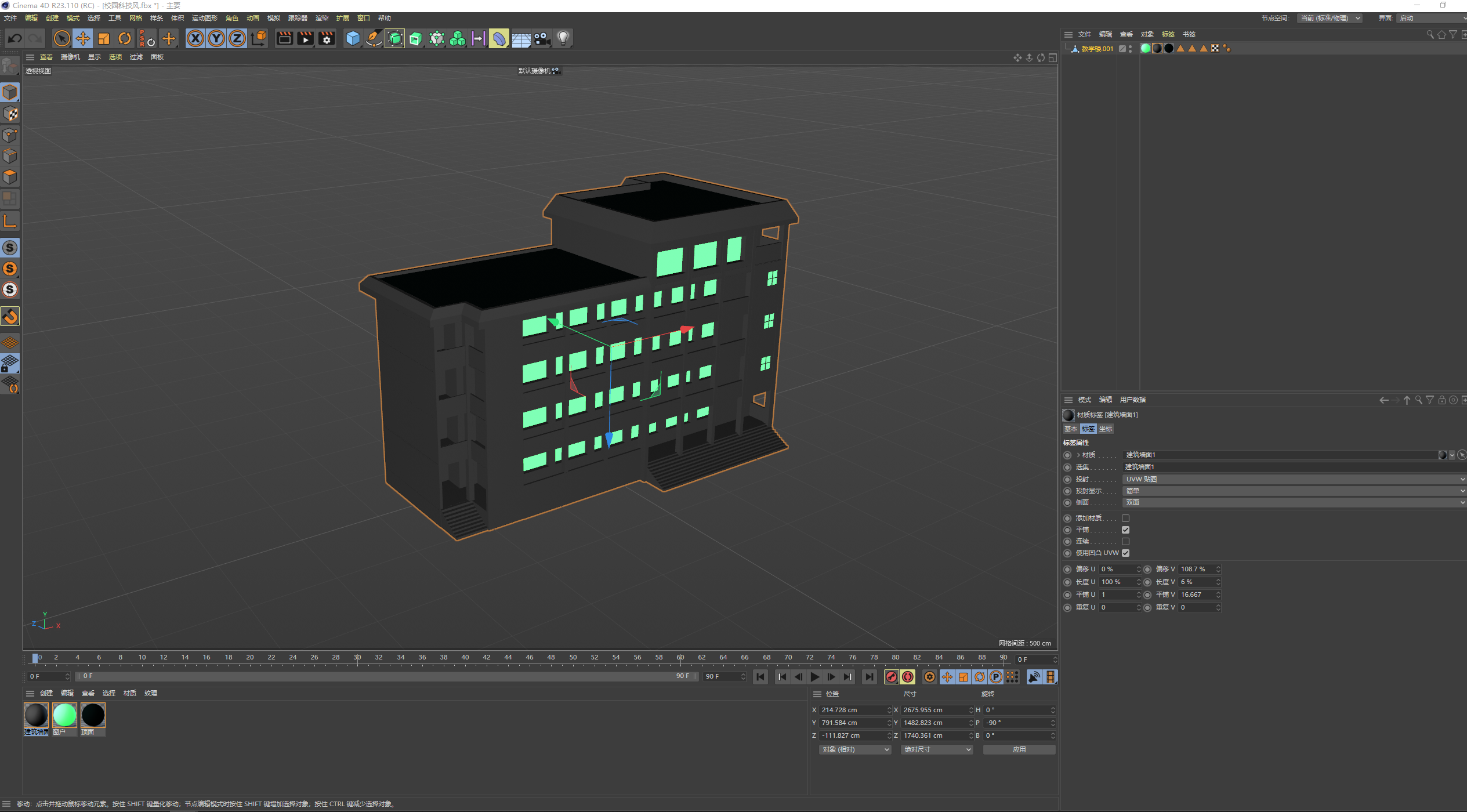
Task: Open the 对象 (相对) coordinate dropdown
Action: (x=855, y=749)
